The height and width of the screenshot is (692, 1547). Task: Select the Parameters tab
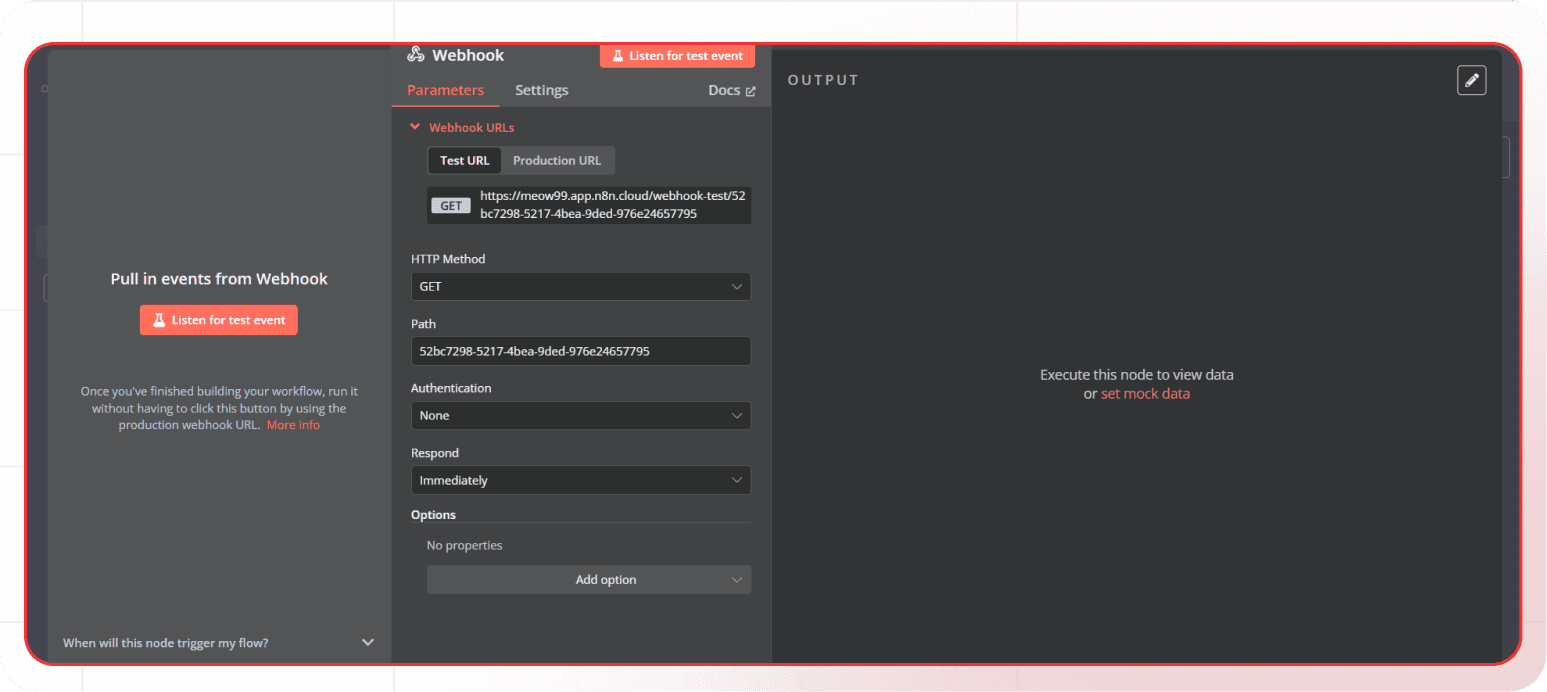446,90
